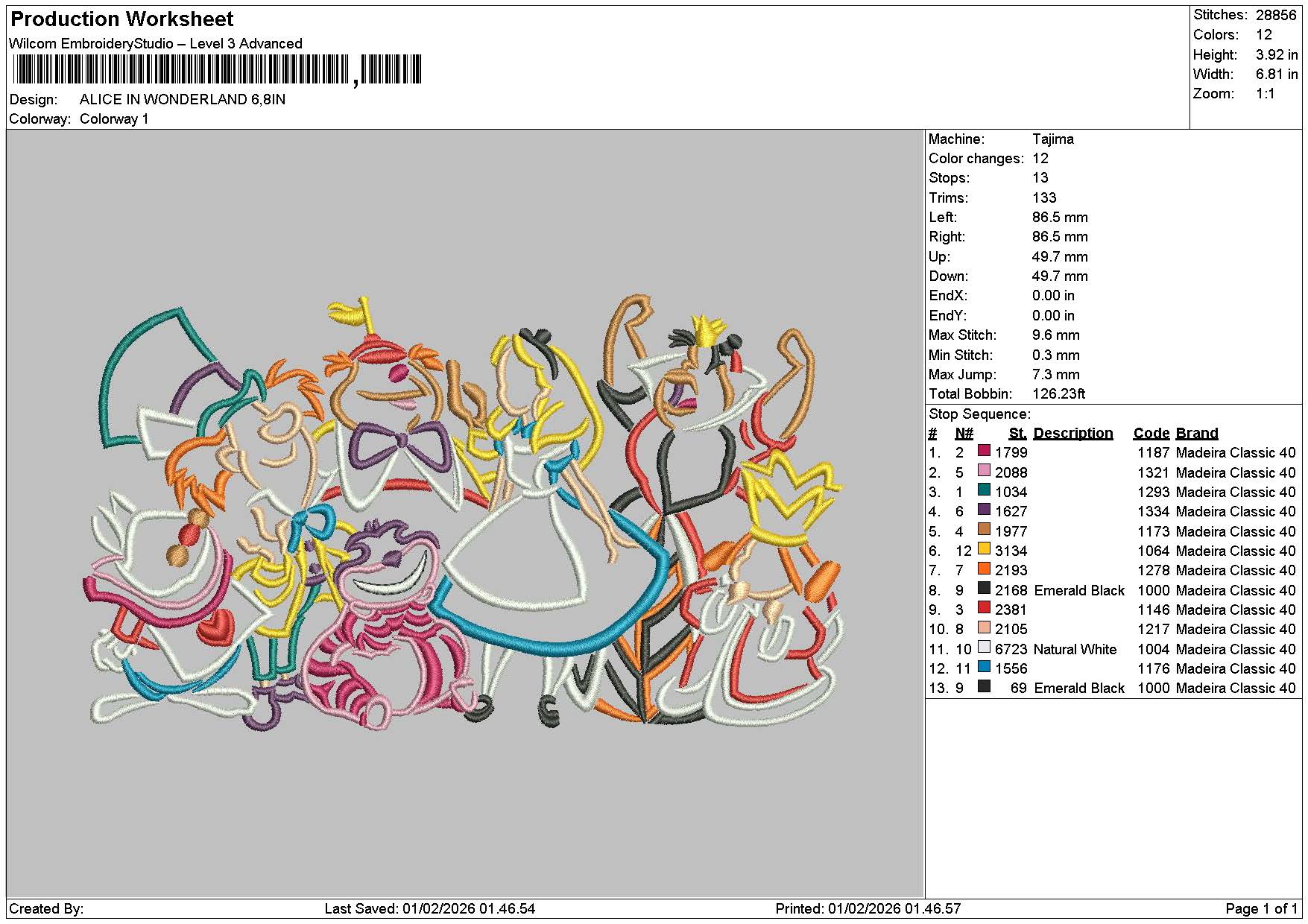
Task: Click the 'Right:' label
Action: coord(947,237)
